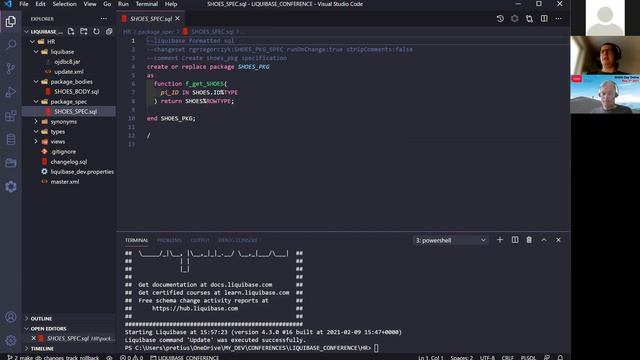Switch to the Output panel tab
The height and width of the screenshot is (360, 640).
tap(200, 240)
